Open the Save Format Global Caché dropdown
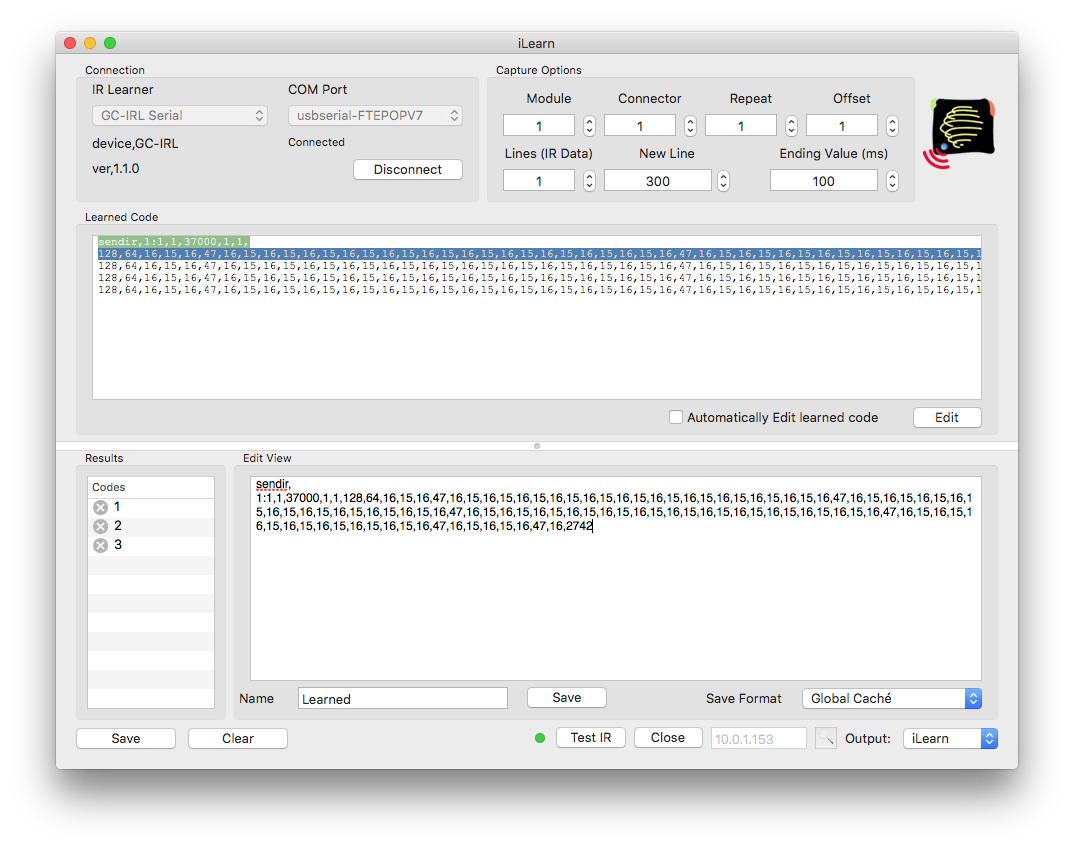The width and height of the screenshot is (1074, 849). pyautogui.click(x=892, y=698)
